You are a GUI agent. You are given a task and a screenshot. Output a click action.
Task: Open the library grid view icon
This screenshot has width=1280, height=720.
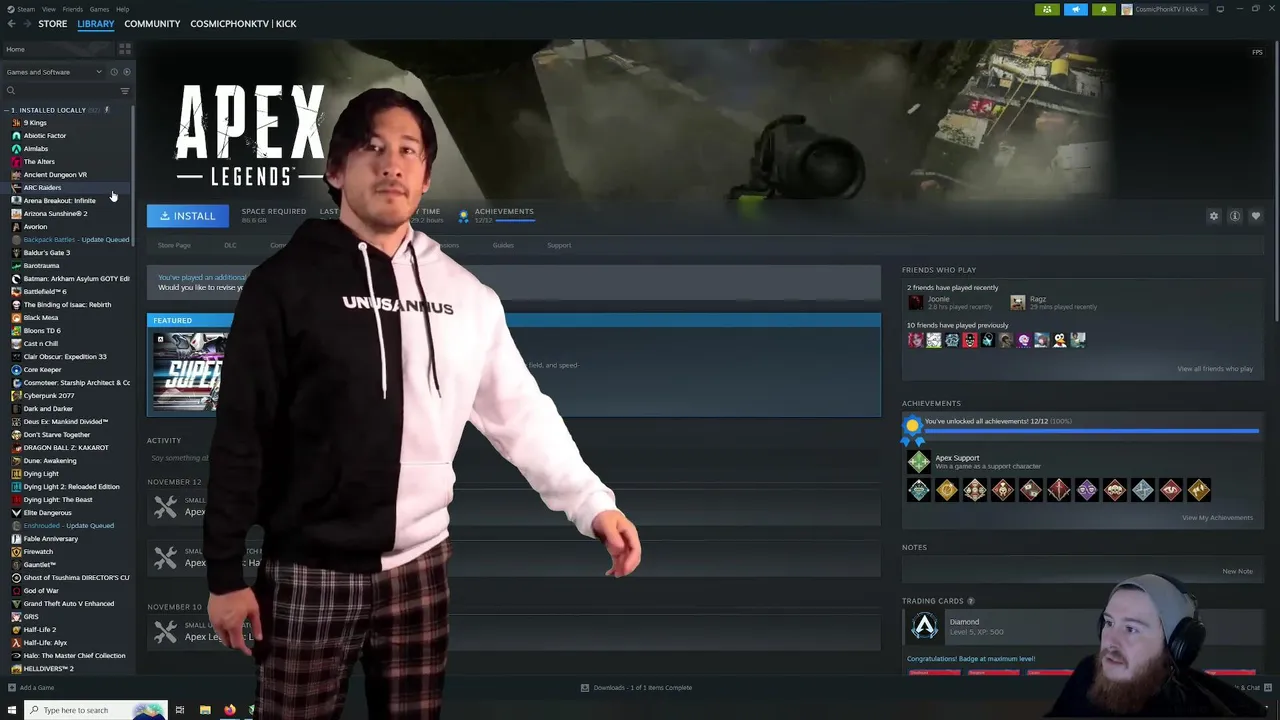pyautogui.click(x=125, y=49)
